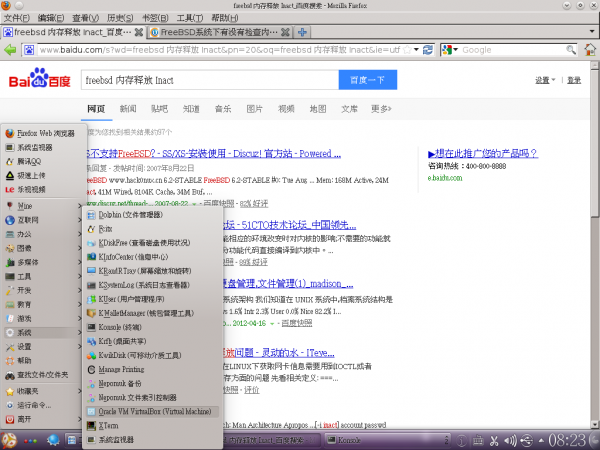Close the freebsd 内存释放 Inact tab
This screenshot has height=450, width=600.
pyautogui.click(x=139, y=33)
